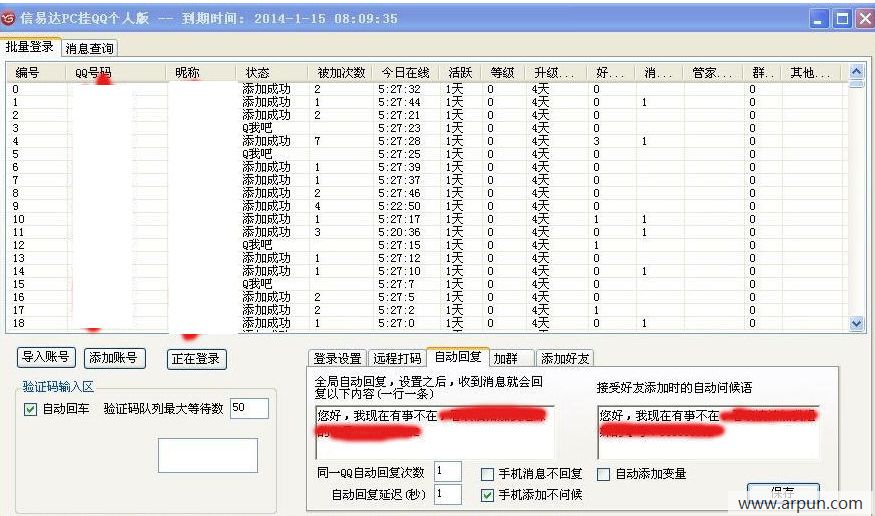This screenshot has width=875, height=516.
Task: Toggle the 自动回车 checkbox
Action: pos(31,409)
